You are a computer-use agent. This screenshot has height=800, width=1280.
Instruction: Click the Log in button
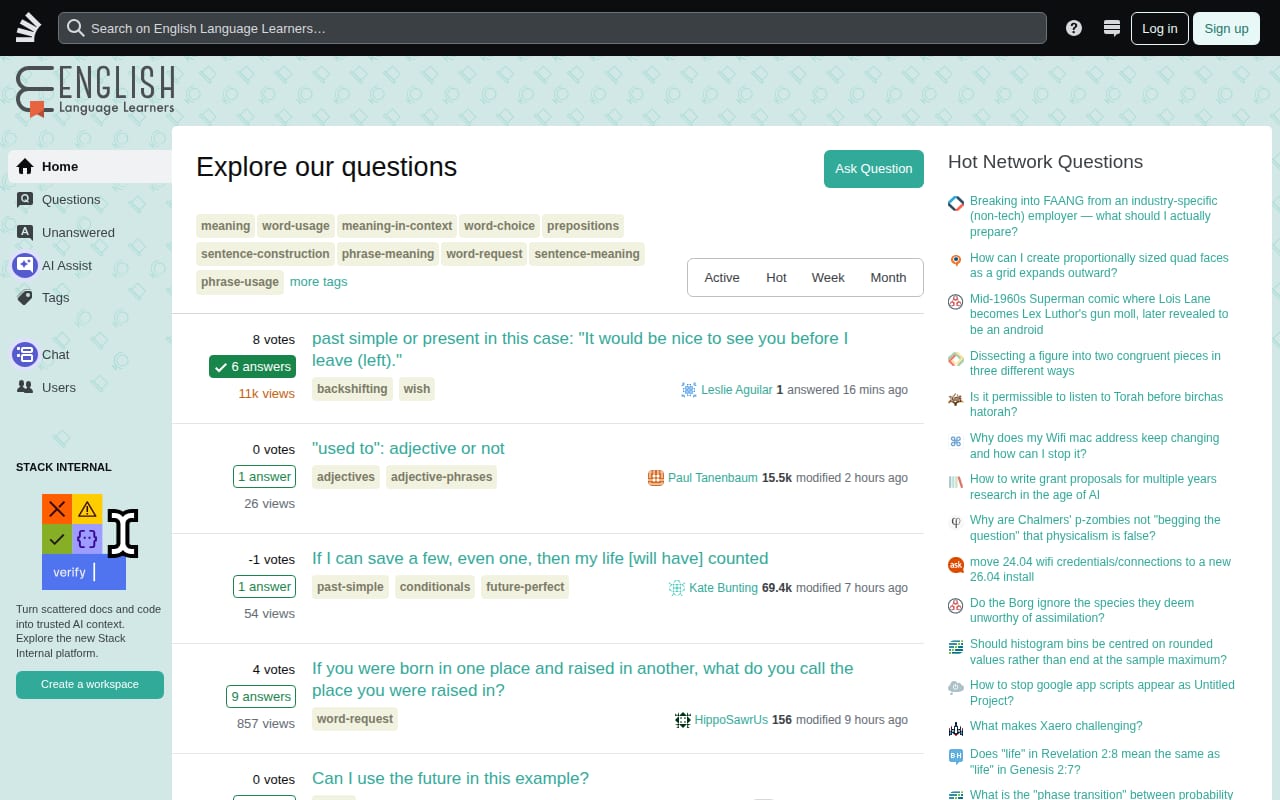click(1160, 28)
